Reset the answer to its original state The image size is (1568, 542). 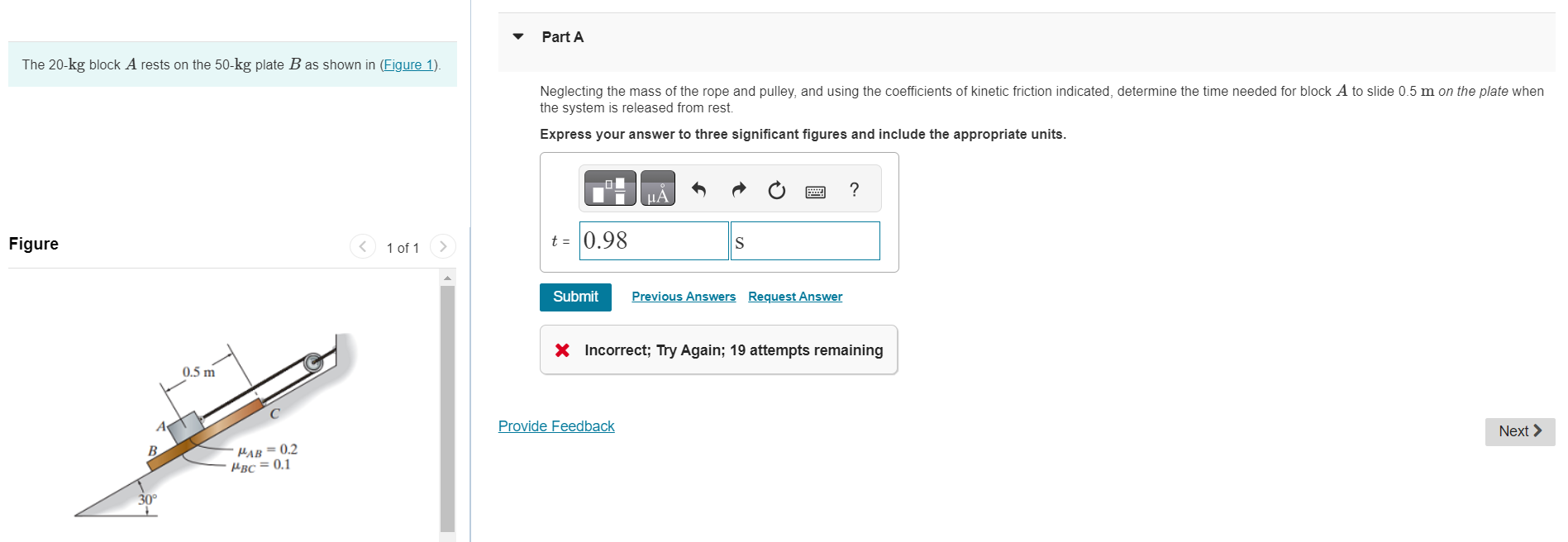pos(775,189)
